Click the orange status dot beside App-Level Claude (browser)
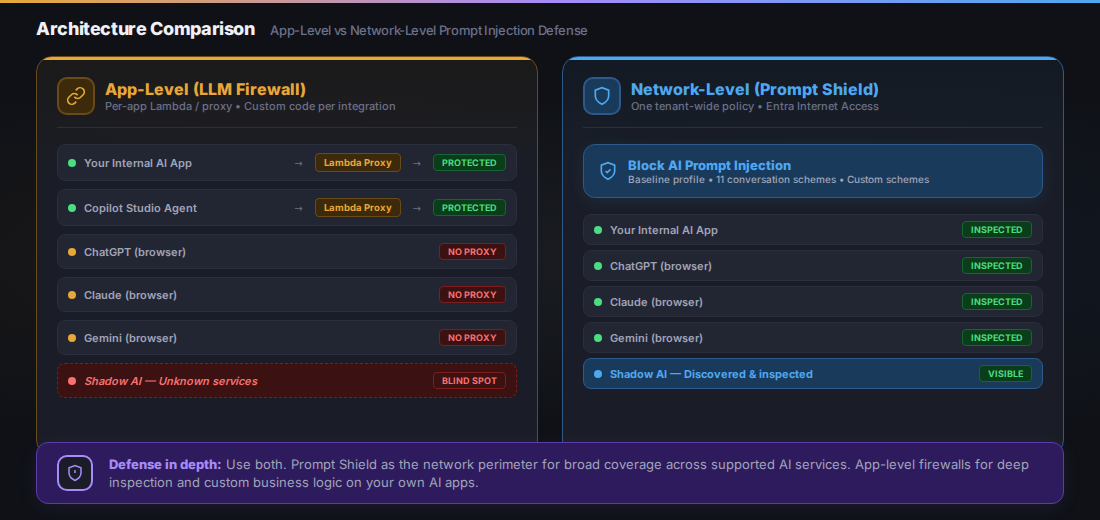The width and height of the screenshot is (1100, 520). 72,295
